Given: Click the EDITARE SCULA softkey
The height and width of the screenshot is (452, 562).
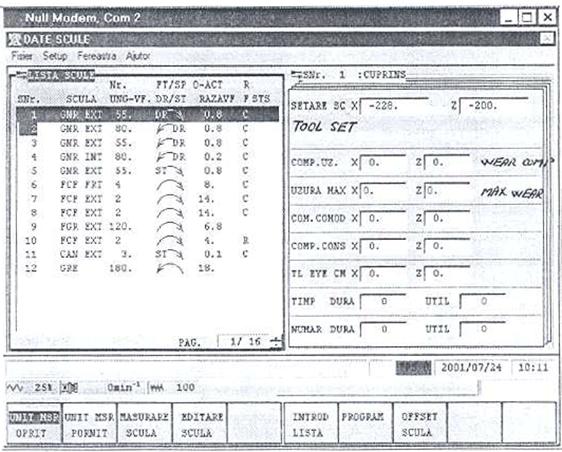Looking at the screenshot, I should (x=200, y=424).
